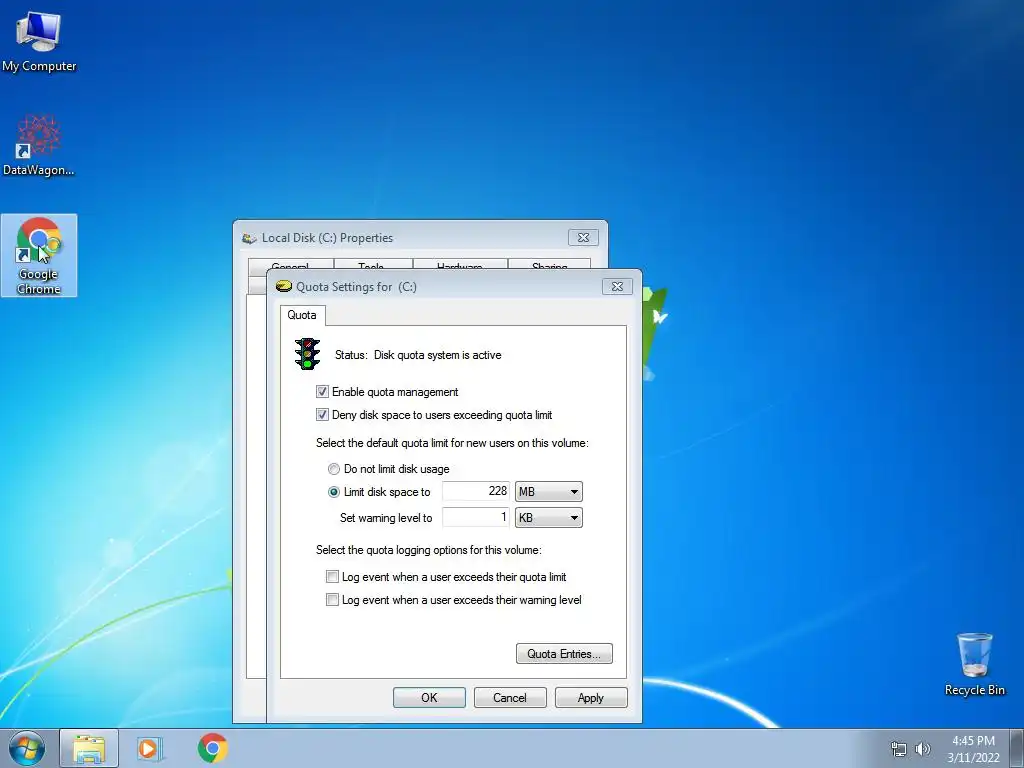The height and width of the screenshot is (768, 1024).
Task: Switch to Tools tab in Local Disk Properties
Action: (x=373, y=264)
